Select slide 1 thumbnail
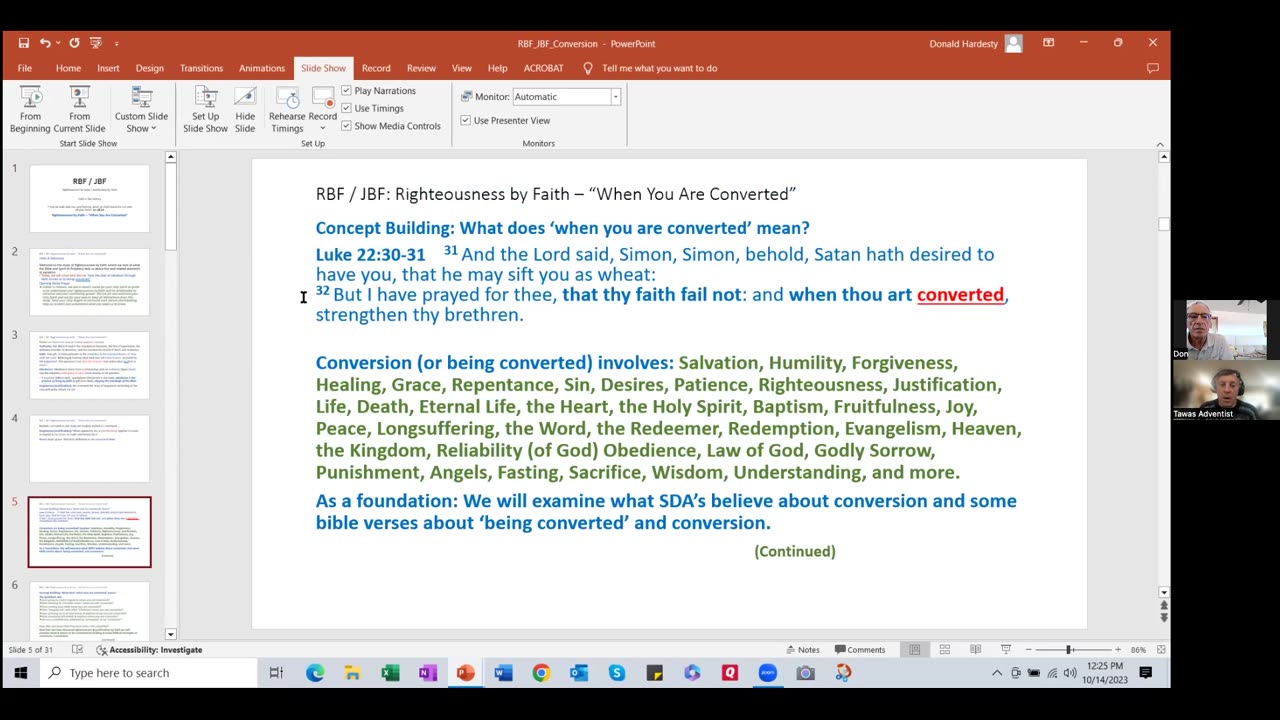 pyautogui.click(x=89, y=199)
